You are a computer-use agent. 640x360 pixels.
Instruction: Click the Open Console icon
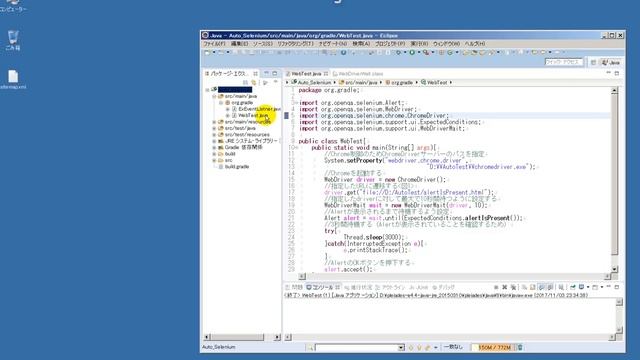click(595, 287)
